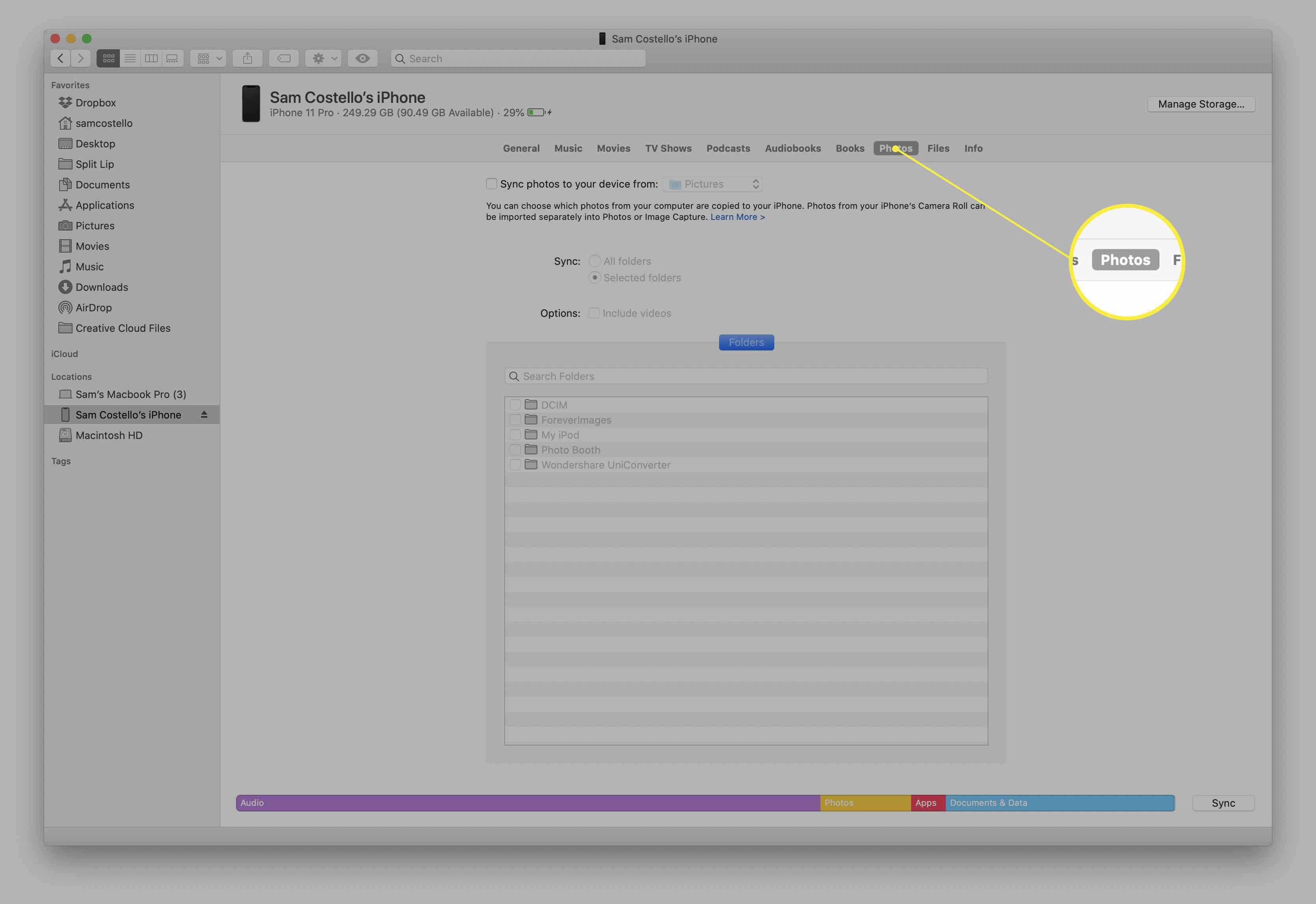Click the grid view icon in toolbar

click(x=109, y=57)
